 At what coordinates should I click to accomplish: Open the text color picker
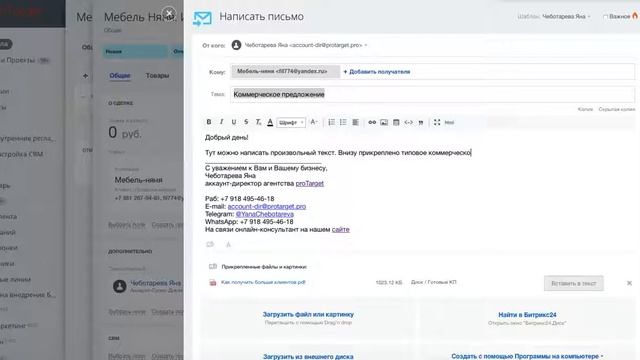270,122
